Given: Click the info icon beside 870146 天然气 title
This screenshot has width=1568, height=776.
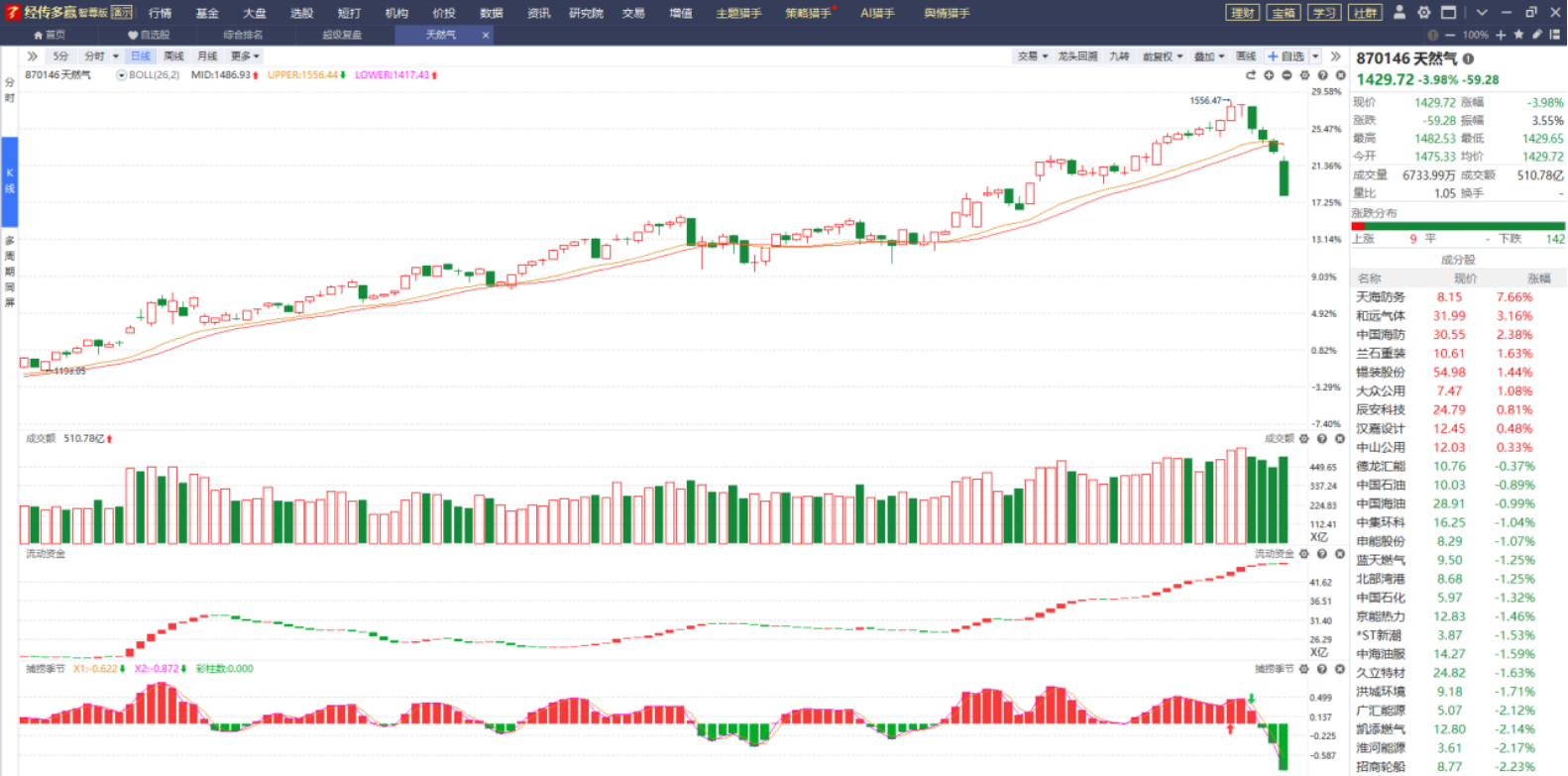Looking at the screenshot, I should (1468, 58).
